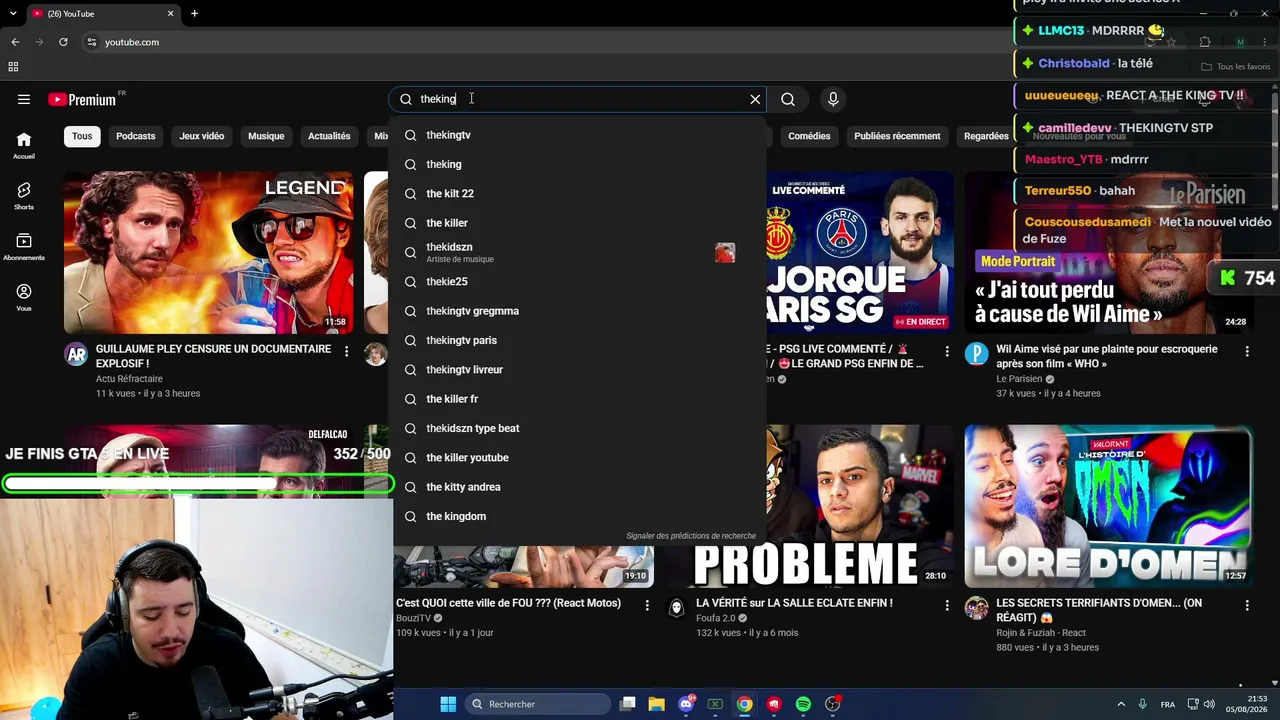Select the Podcasts filter chip
Image resolution: width=1280 pixels, height=720 pixels.
coord(135,136)
